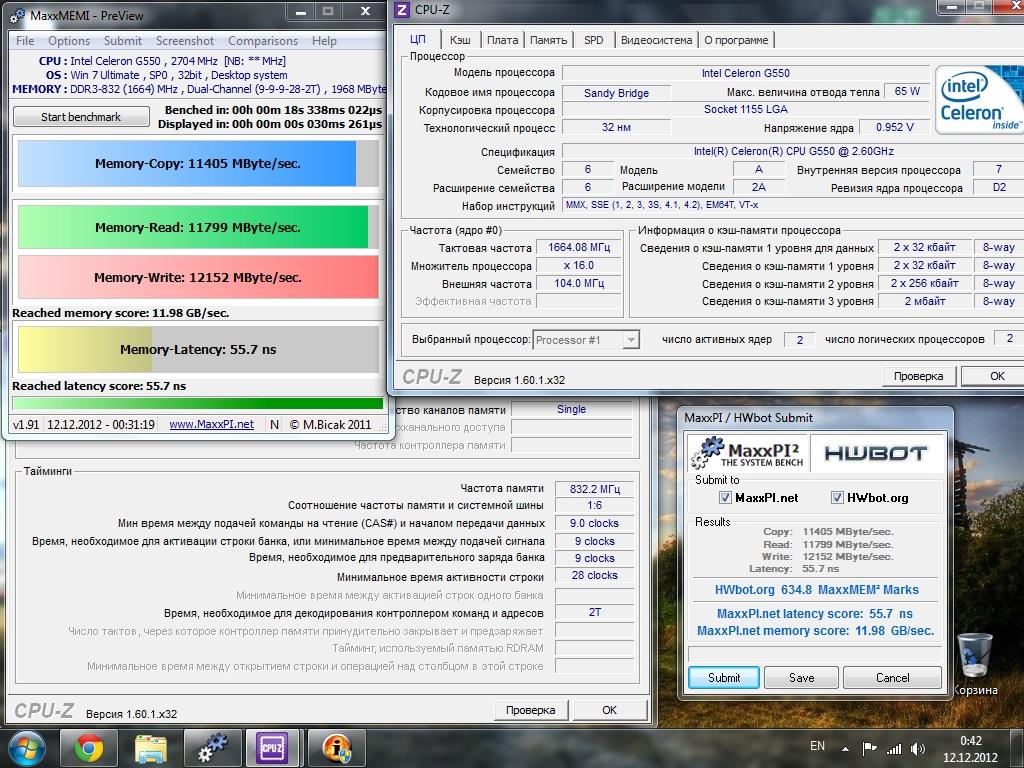The height and width of the screenshot is (768, 1024).
Task: Open the File menu in MaxxMEM
Action: pos(25,40)
